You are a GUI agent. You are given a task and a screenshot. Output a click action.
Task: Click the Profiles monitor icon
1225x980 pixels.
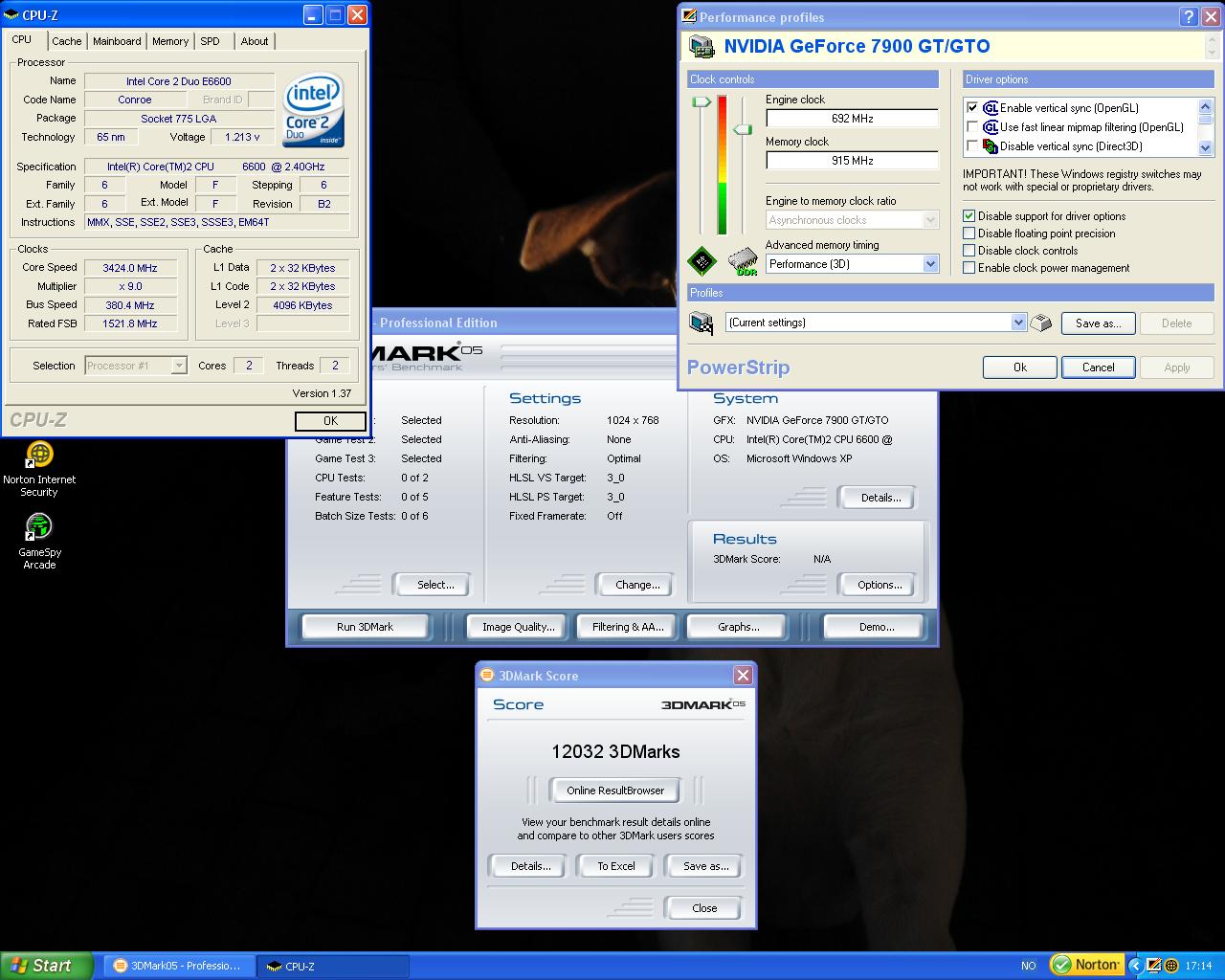click(x=702, y=323)
